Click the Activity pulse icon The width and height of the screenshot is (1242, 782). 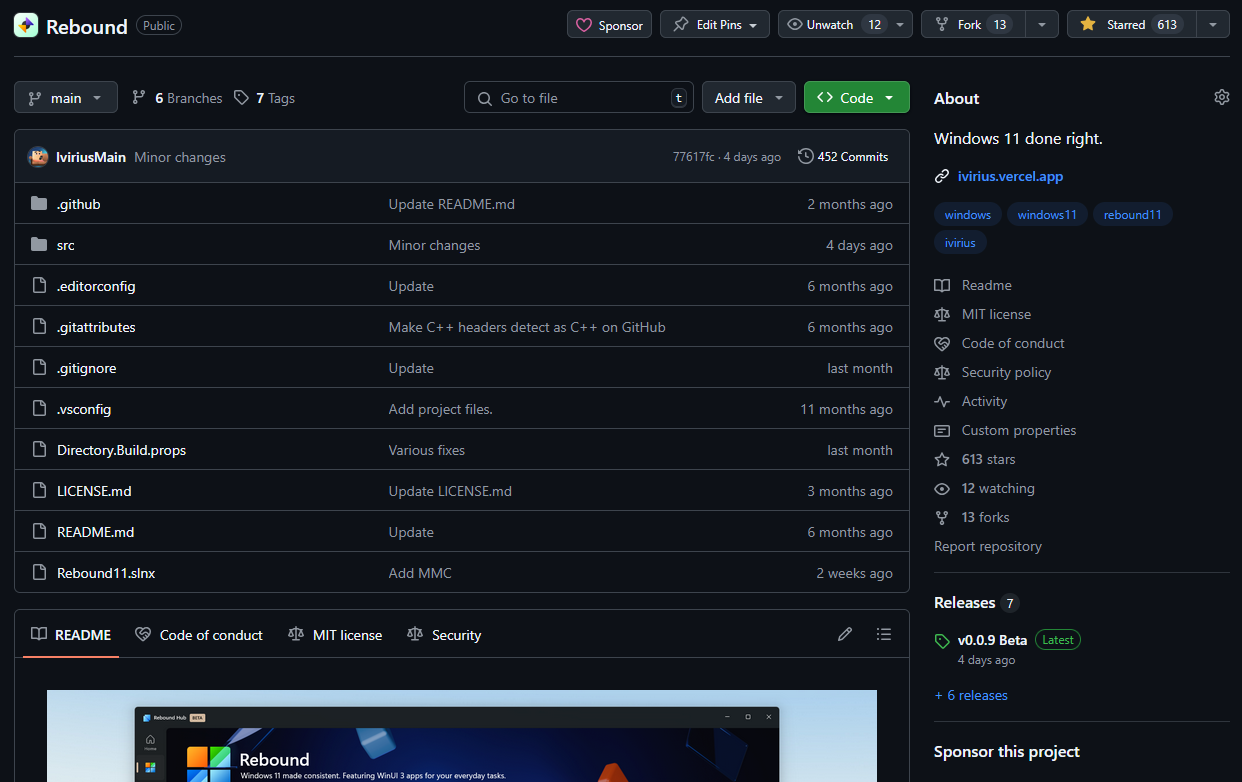[x=942, y=401]
